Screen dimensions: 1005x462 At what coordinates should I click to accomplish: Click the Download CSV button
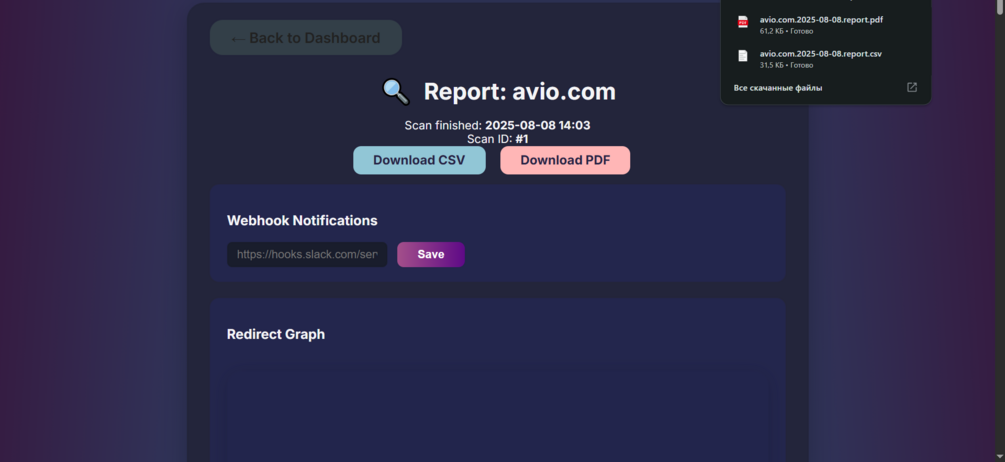point(419,160)
